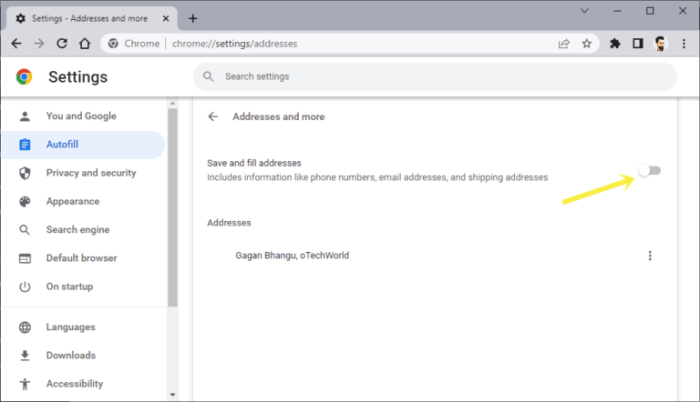The width and height of the screenshot is (700, 402).
Task: Open the tab search dropdown chevron
Action: click(584, 11)
